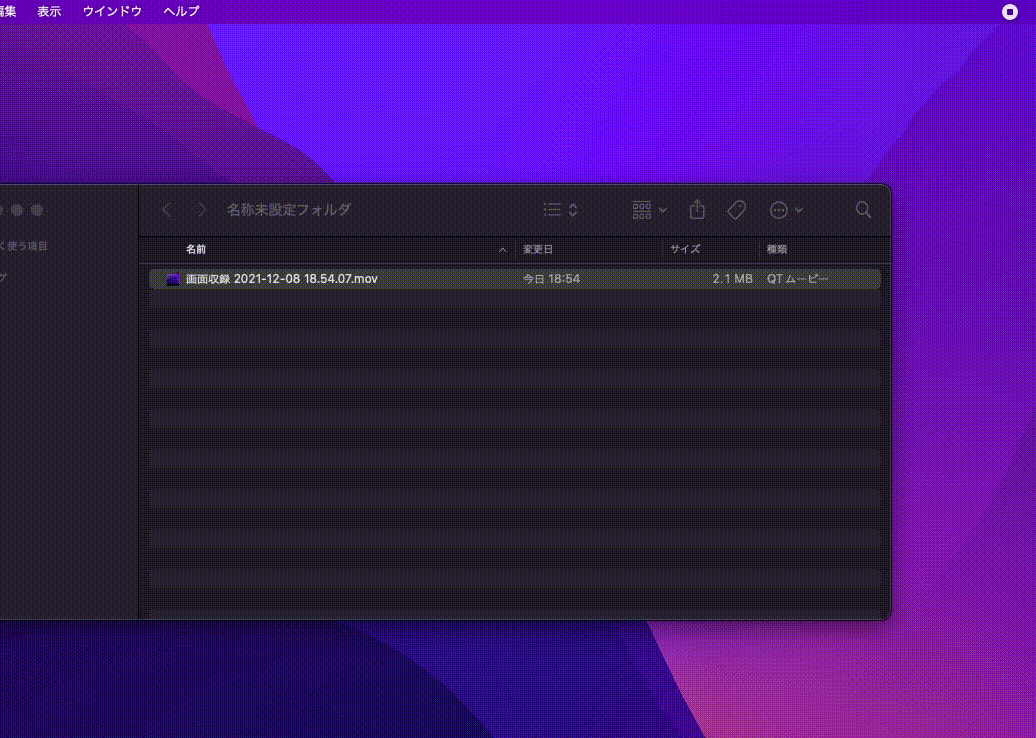Go back with Finder back arrow
Image resolution: width=1036 pixels, height=738 pixels.
pos(167,210)
